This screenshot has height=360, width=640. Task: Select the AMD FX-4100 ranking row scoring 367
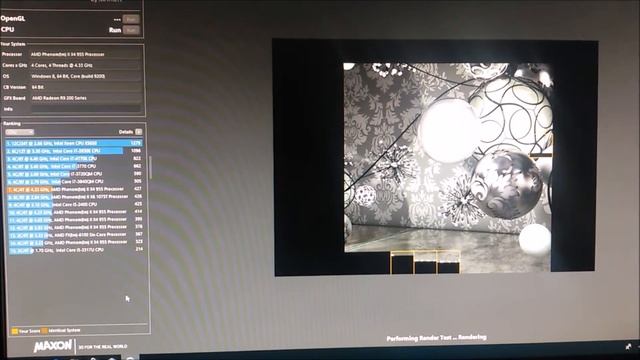point(75,235)
